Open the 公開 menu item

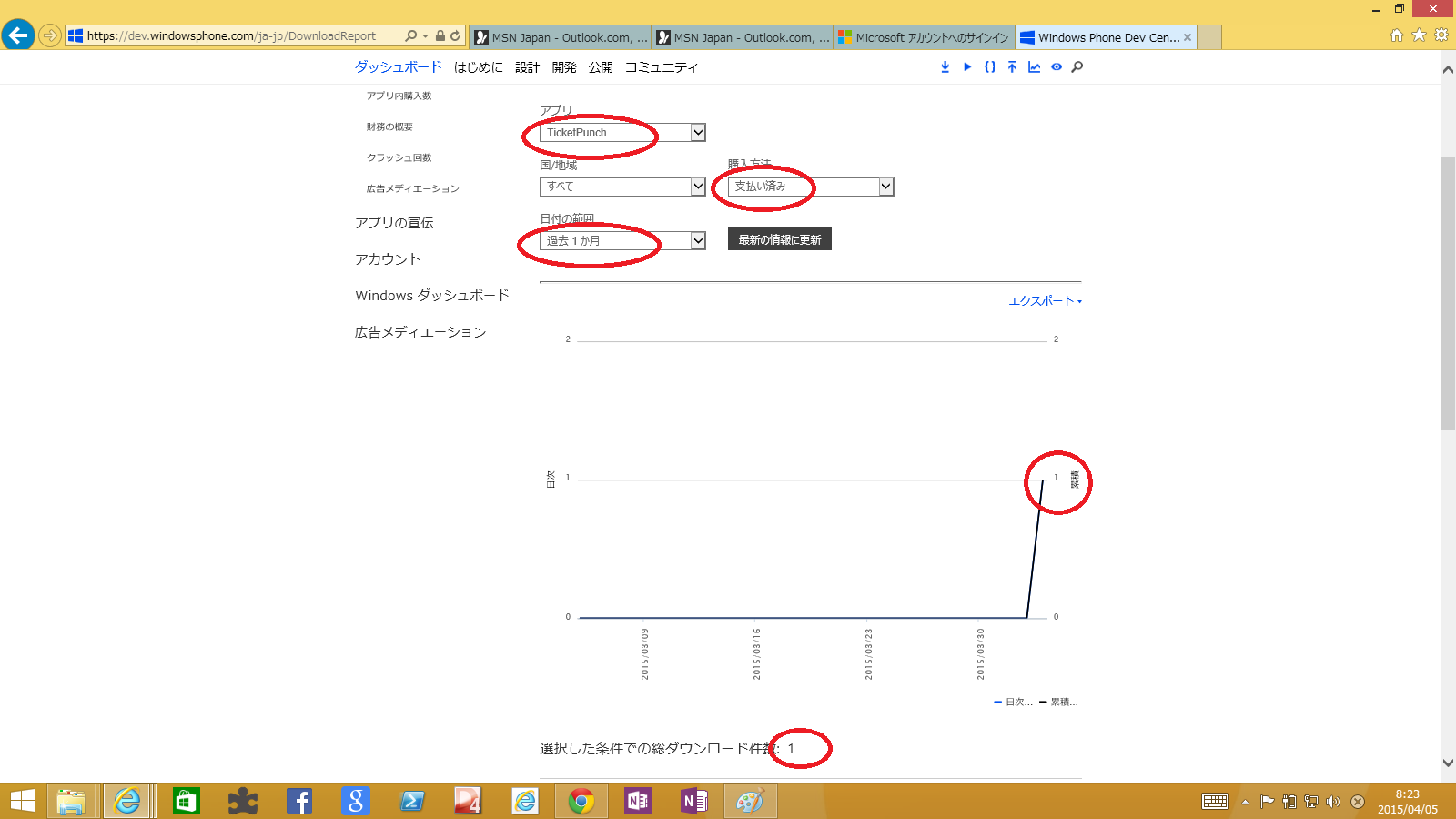pos(601,67)
